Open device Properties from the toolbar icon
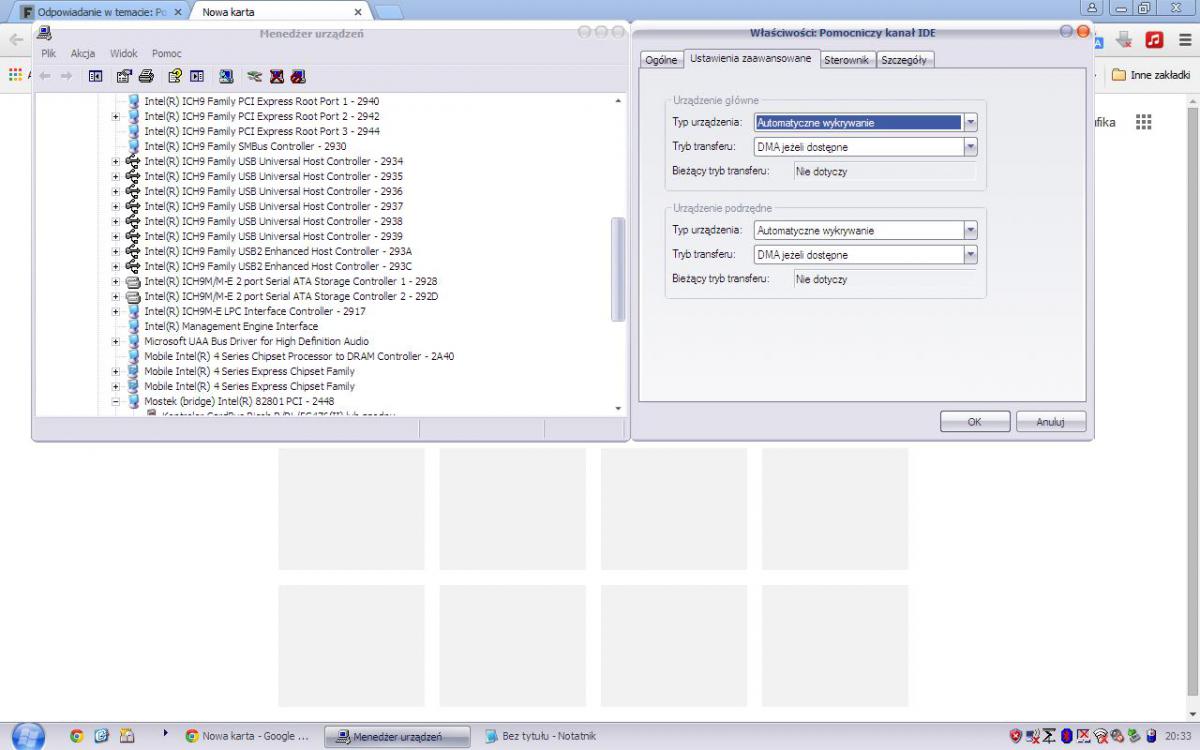The width and height of the screenshot is (1200, 750). (x=124, y=76)
